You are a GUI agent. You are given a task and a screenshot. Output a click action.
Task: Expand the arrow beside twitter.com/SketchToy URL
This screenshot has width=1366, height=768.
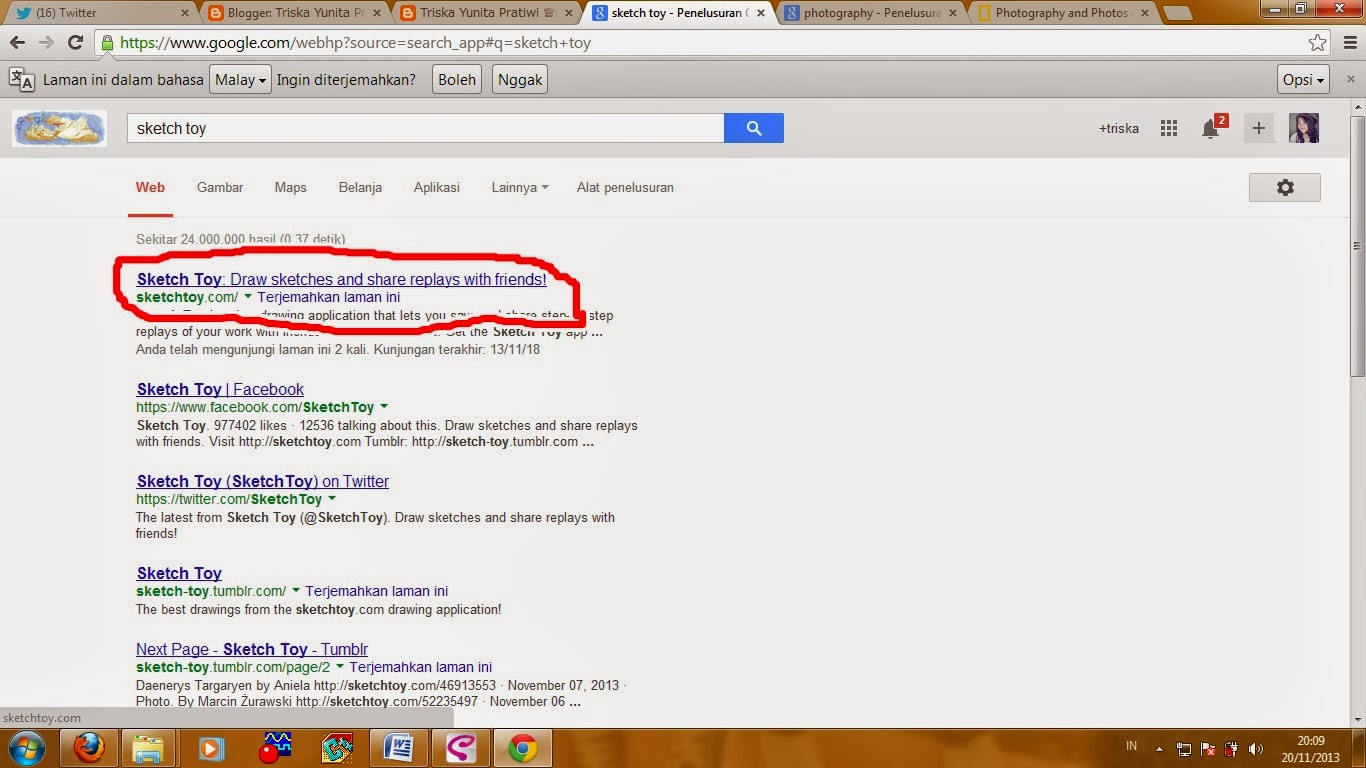point(332,499)
